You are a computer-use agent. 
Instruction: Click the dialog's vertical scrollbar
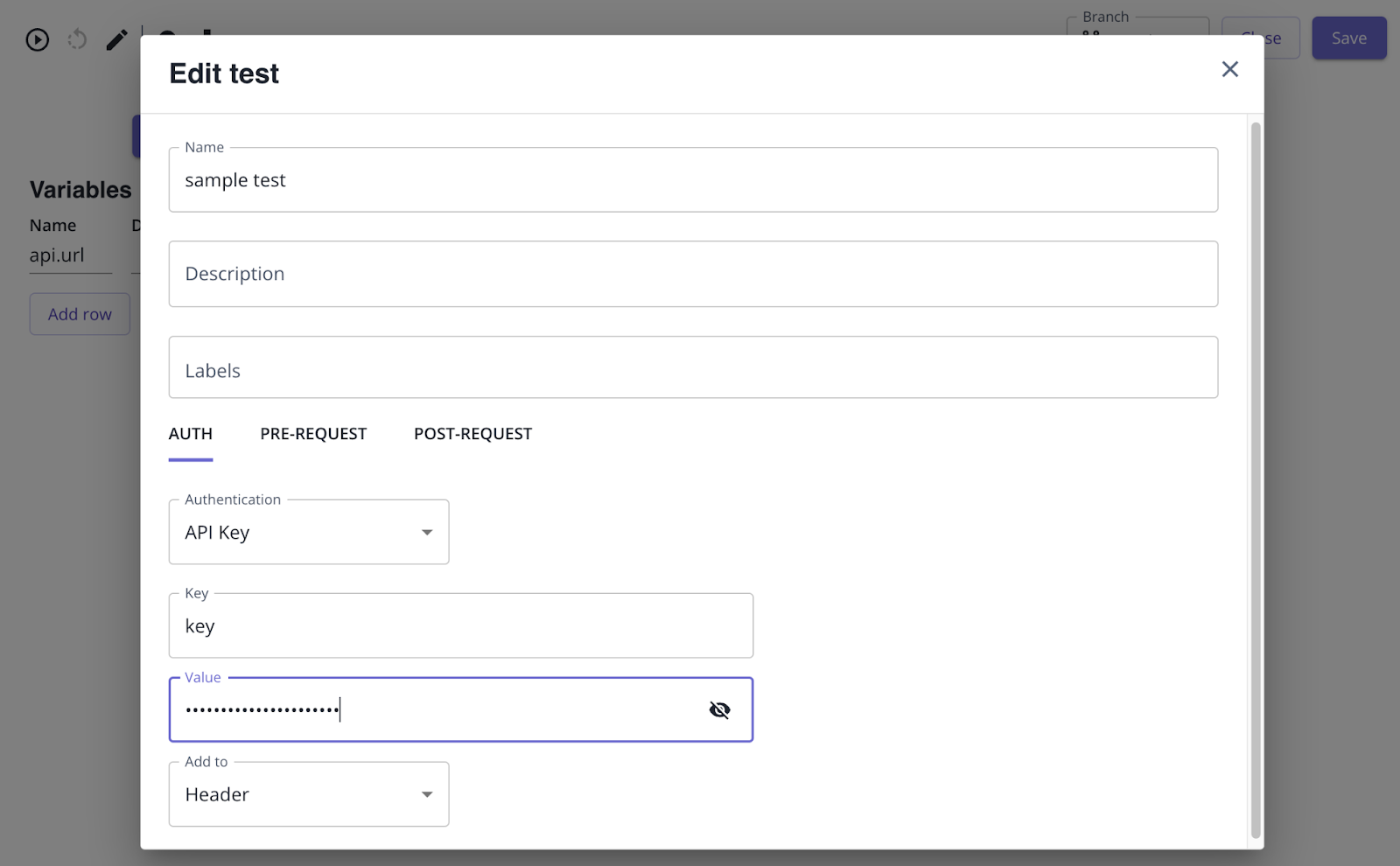pos(1256,479)
